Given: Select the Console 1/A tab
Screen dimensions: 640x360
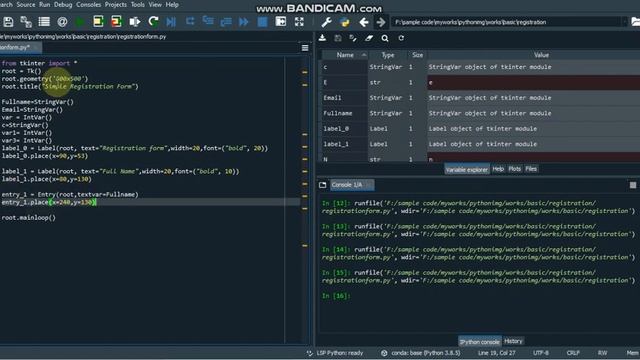Looking at the screenshot, I should (352, 185).
